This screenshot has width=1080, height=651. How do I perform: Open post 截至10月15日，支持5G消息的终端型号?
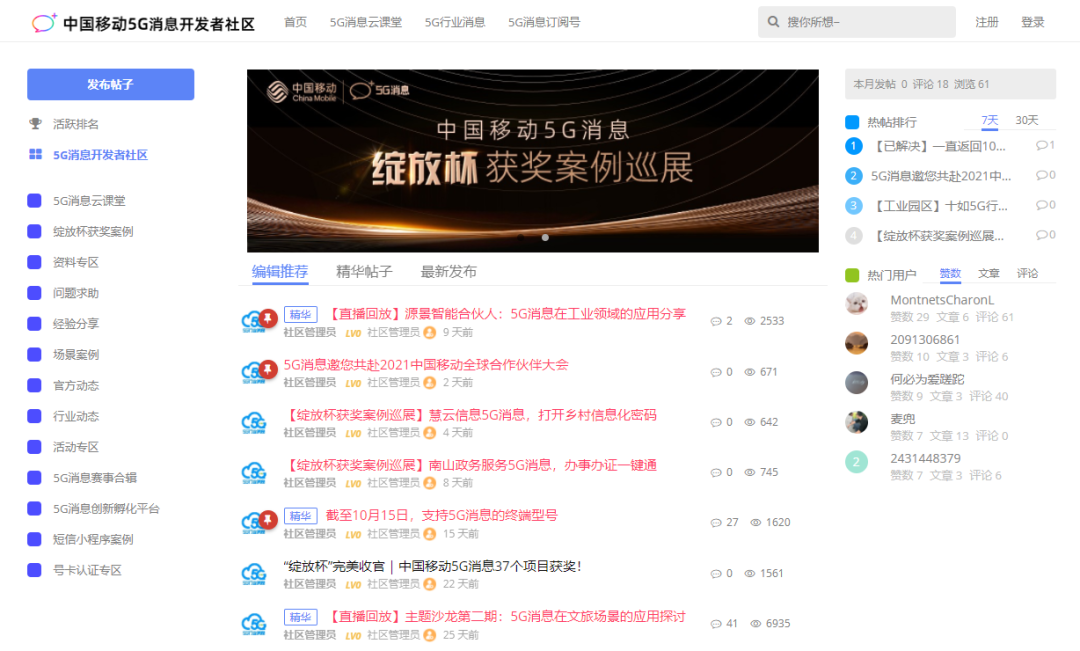coord(442,515)
